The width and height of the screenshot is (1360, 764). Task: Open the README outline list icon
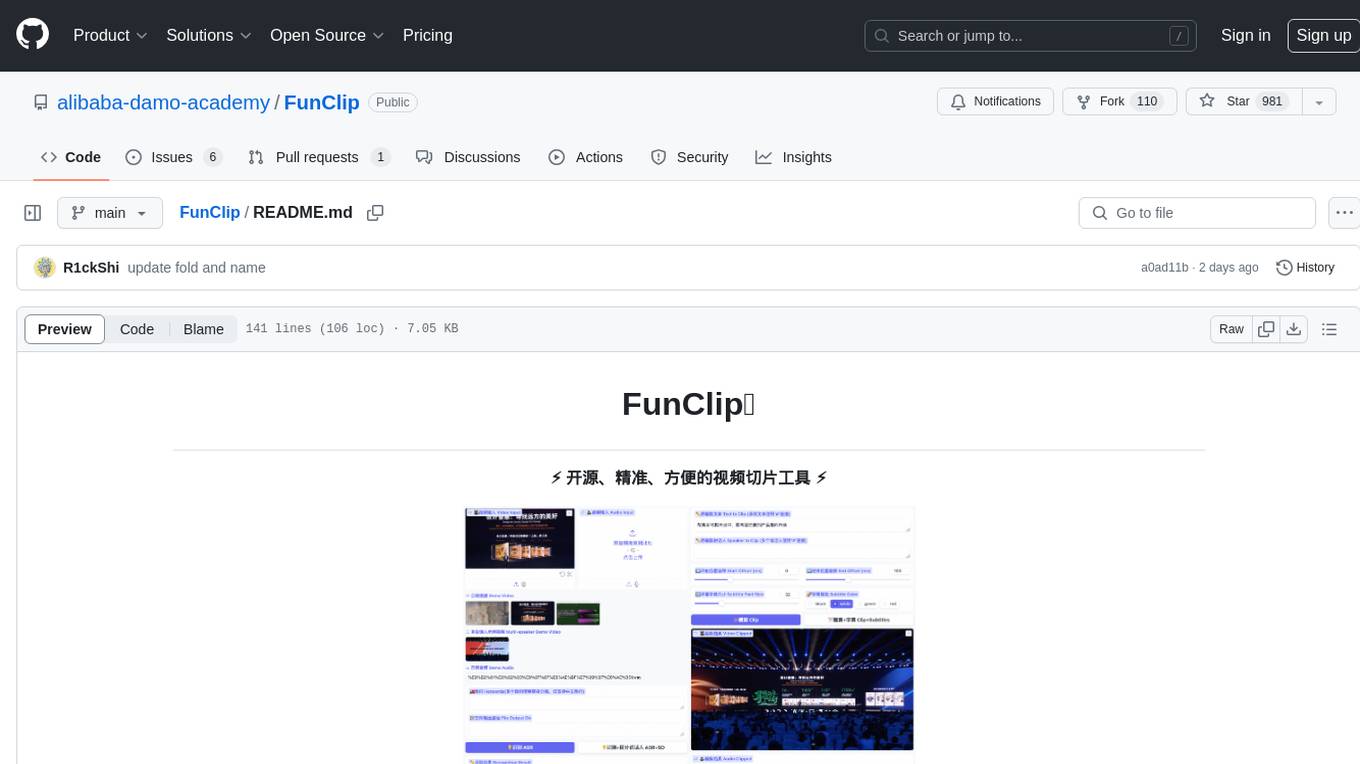click(x=1329, y=329)
